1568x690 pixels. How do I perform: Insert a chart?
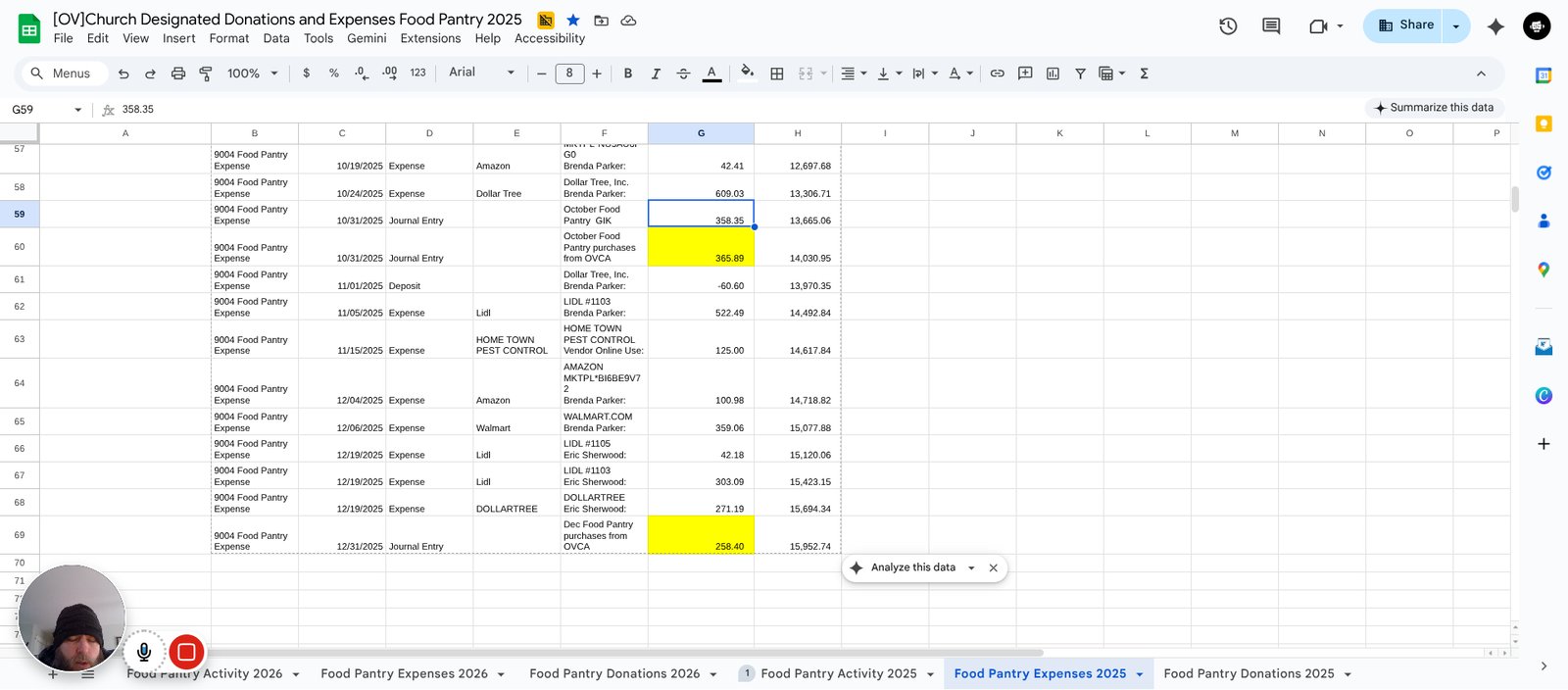[x=1053, y=74]
